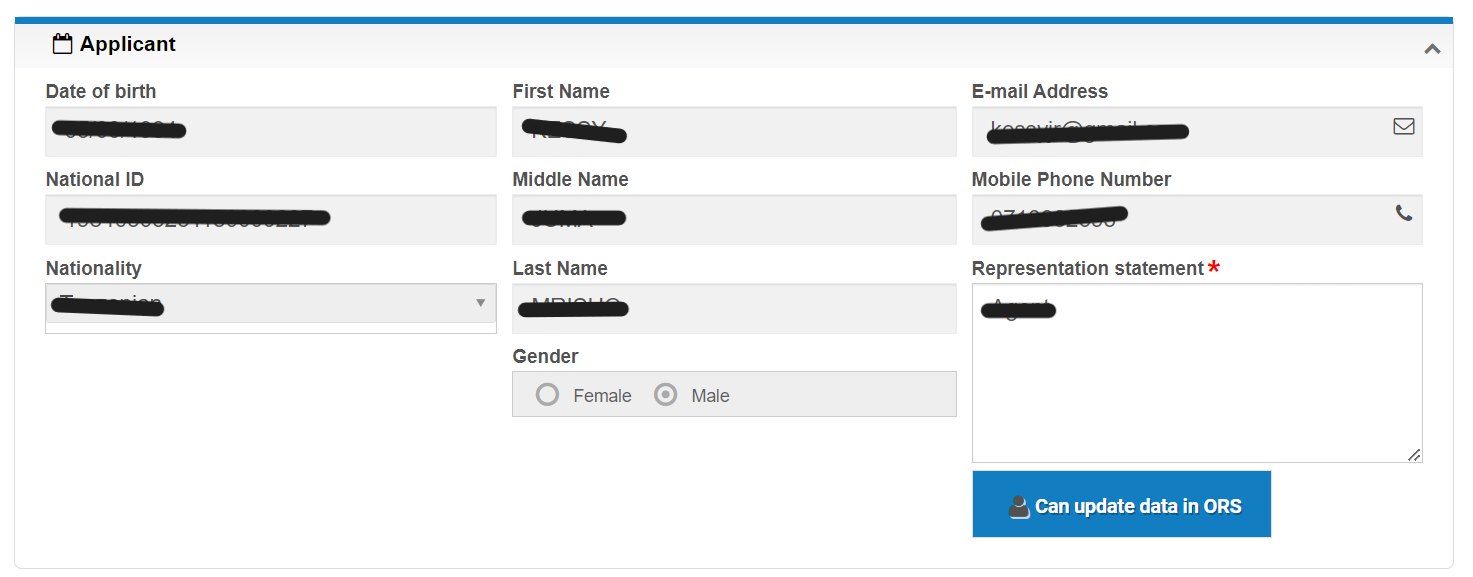This screenshot has height=577, width=1473.
Task: Open the Nationality dropdown
Action: [x=270, y=305]
